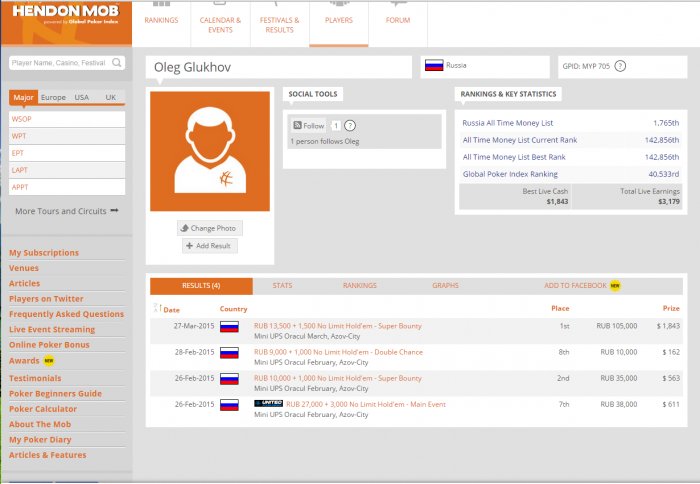Screen dimensions: 700x484
Task: Click the profile avatar placeholder image
Action: click(x=210, y=151)
